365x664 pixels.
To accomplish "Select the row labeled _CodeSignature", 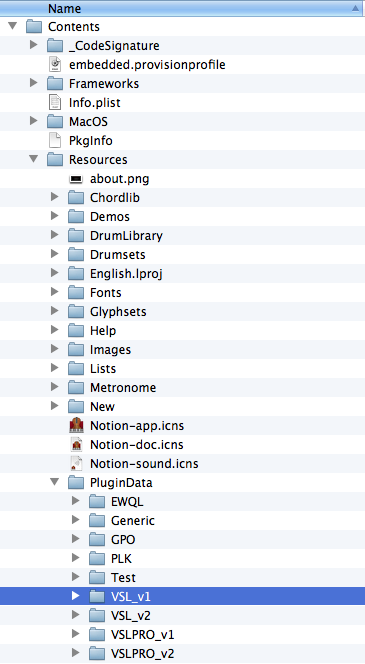I will (x=182, y=45).
